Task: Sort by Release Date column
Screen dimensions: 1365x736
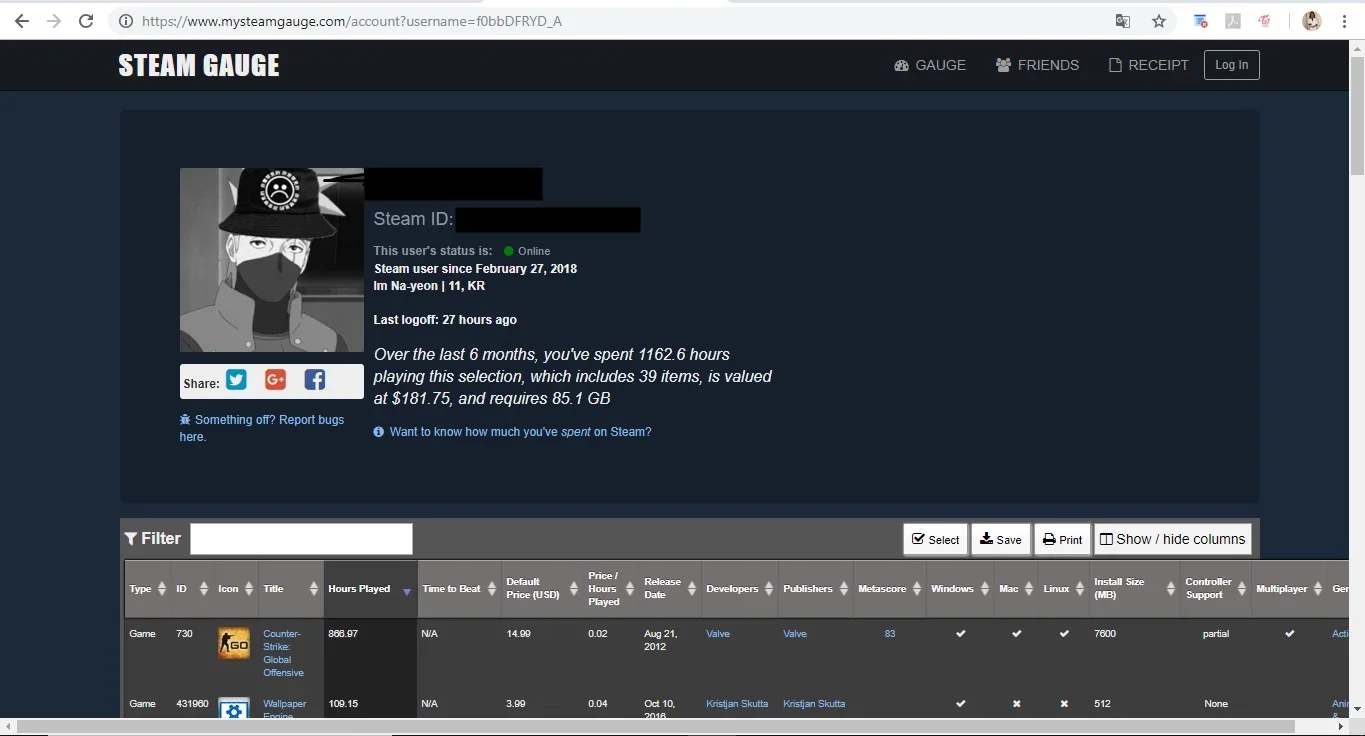Action: [x=670, y=589]
